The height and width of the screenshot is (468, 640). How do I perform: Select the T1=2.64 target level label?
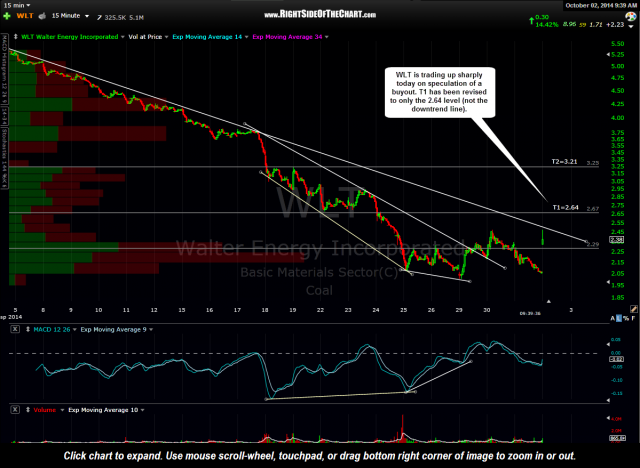[566, 207]
